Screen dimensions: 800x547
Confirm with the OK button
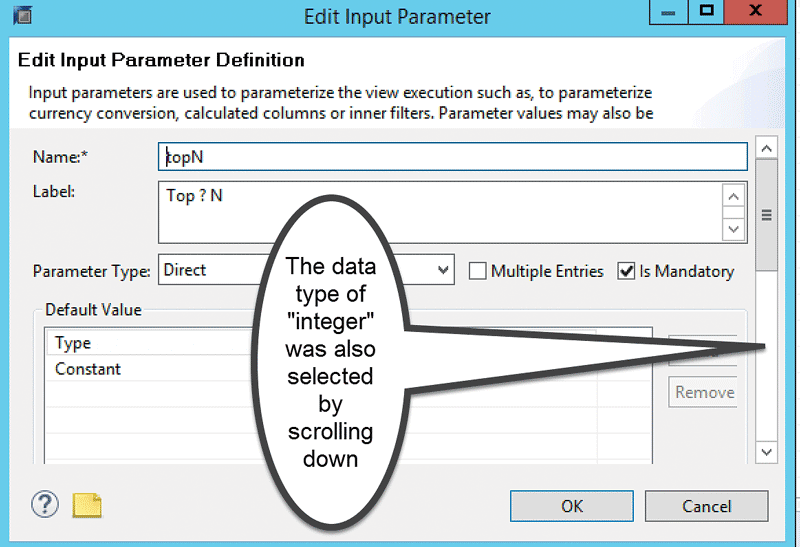[x=571, y=506]
